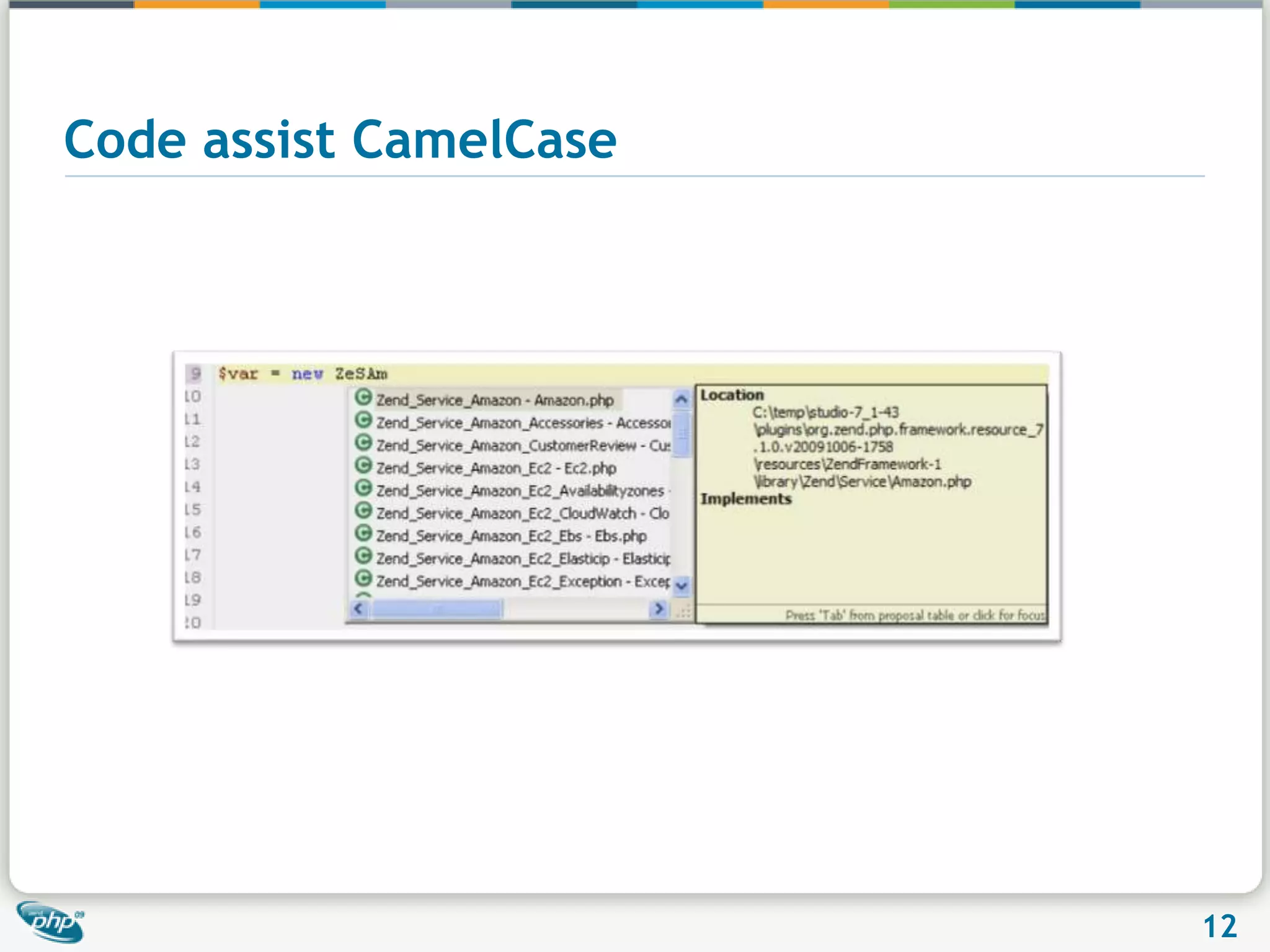Select proposal Zend_Service_Amazon_Ec2_Elasticip
Viewport: 1270px width, 952px height.
click(523, 558)
